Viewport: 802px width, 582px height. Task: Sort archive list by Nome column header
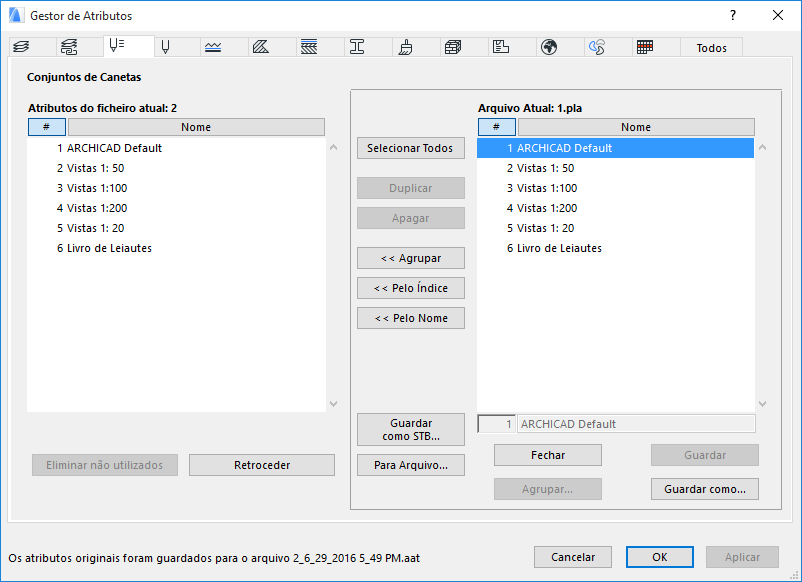pyautogui.click(x=636, y=127)
